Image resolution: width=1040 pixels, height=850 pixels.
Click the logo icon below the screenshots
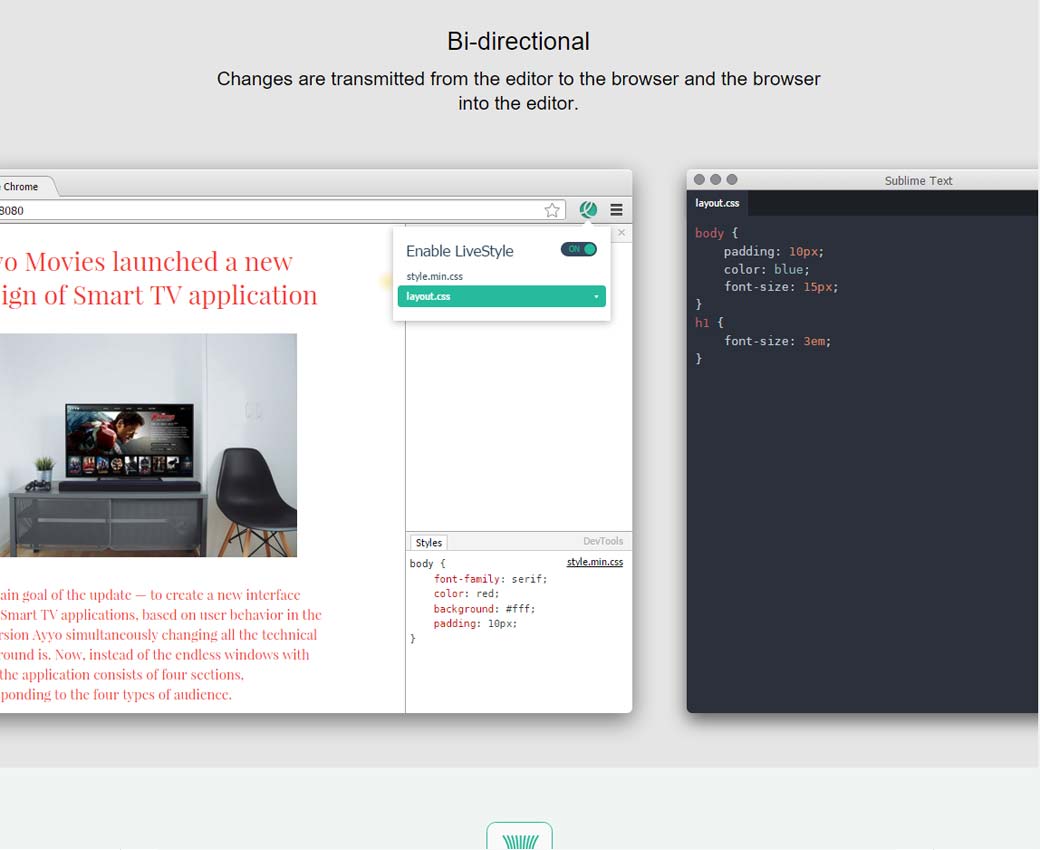tap(519, 838)
